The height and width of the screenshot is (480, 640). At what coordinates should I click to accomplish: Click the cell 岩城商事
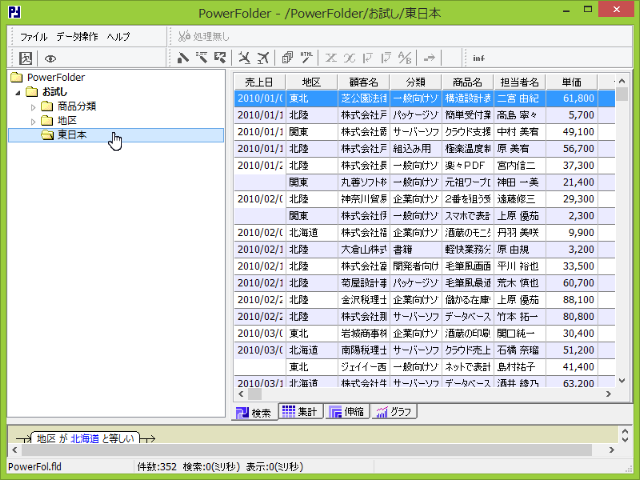364,333
